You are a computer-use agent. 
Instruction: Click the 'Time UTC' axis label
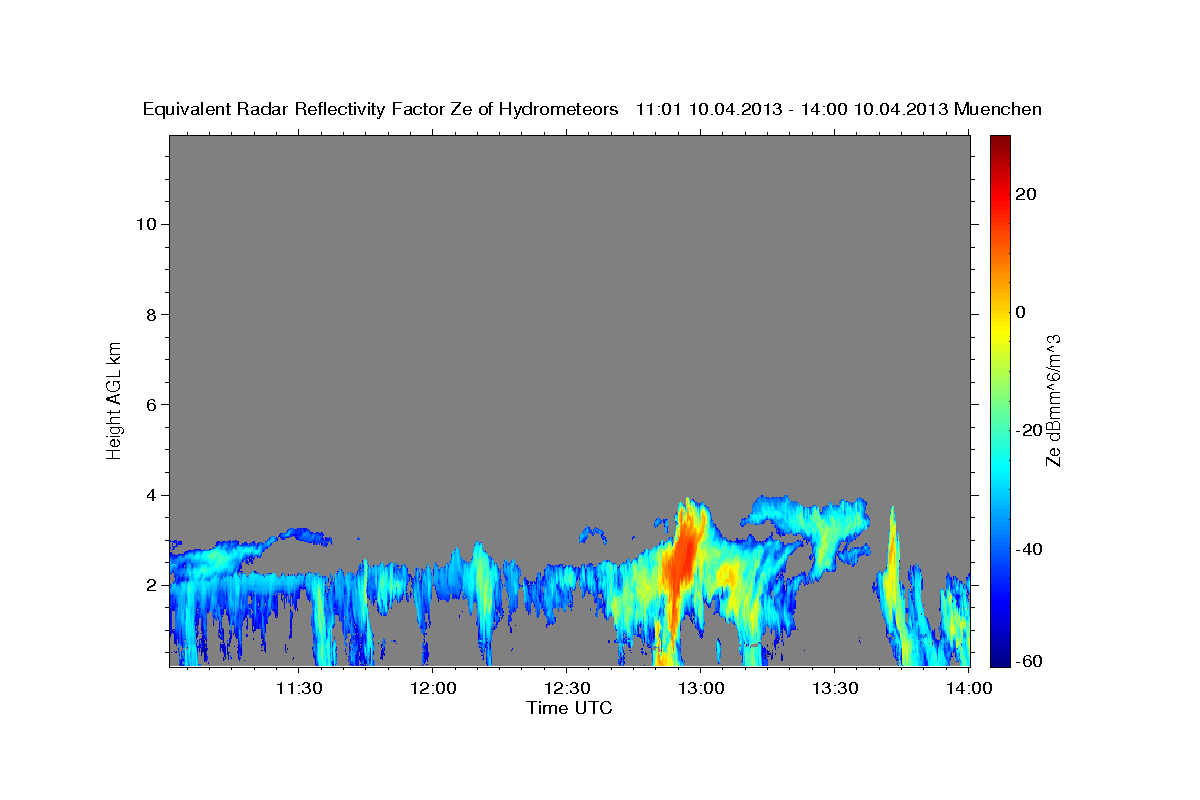(x=569, y=708)
